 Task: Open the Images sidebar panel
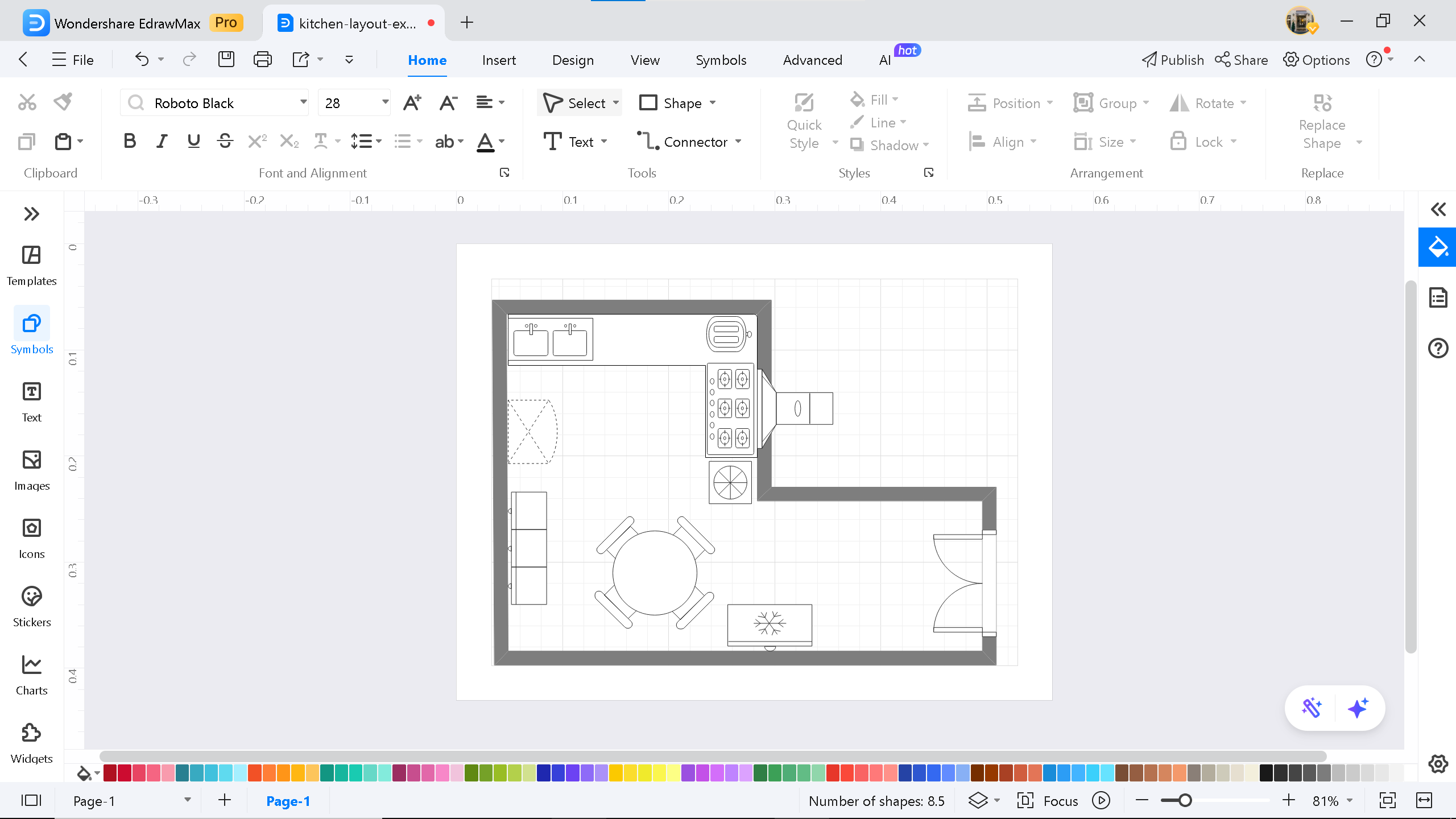[x=31, y=470]
